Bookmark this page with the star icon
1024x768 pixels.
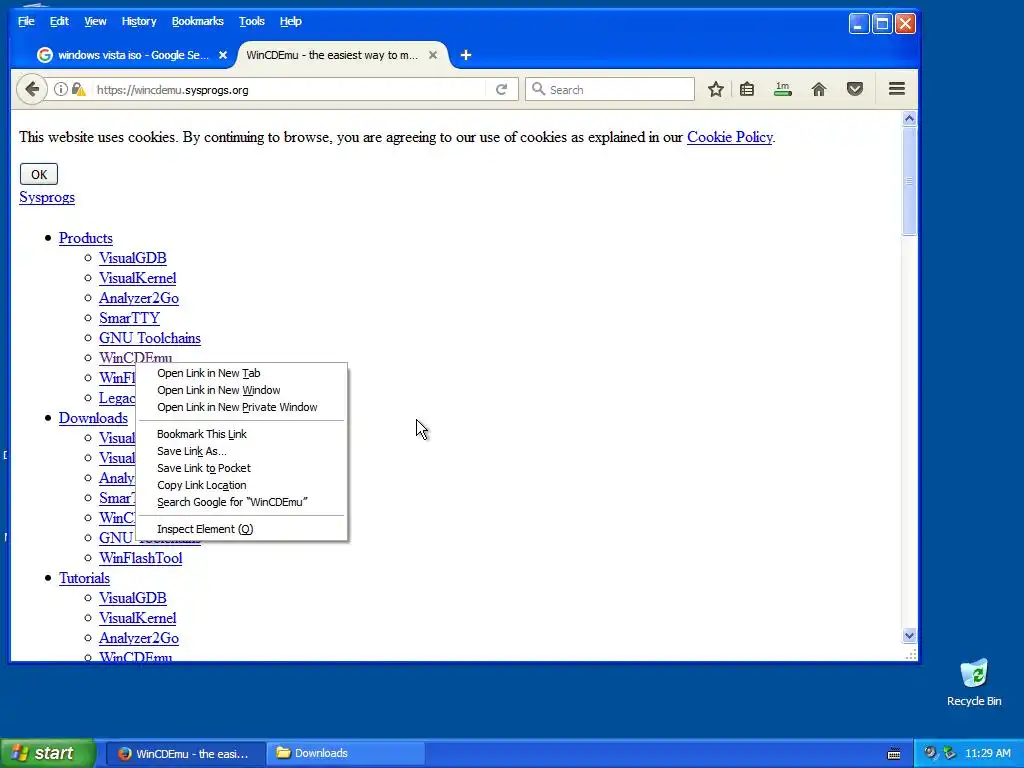point(716,89)
